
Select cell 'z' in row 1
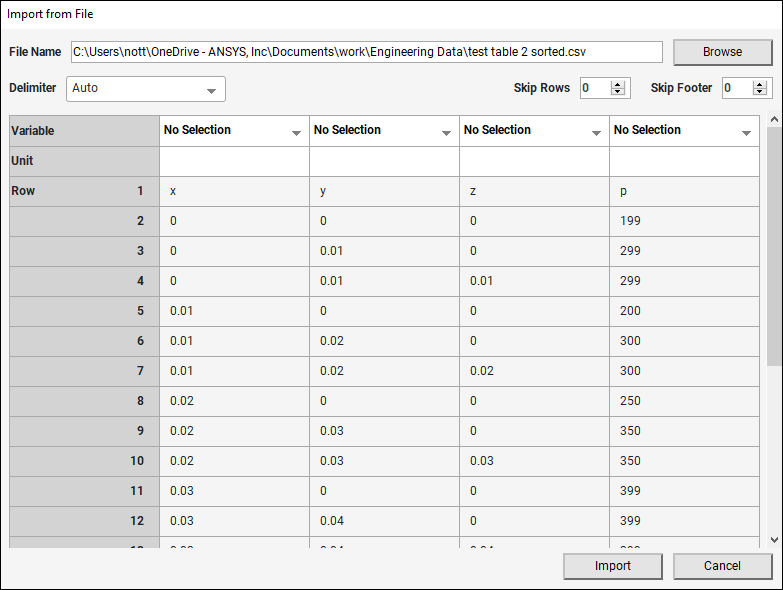tap(534, 191)
